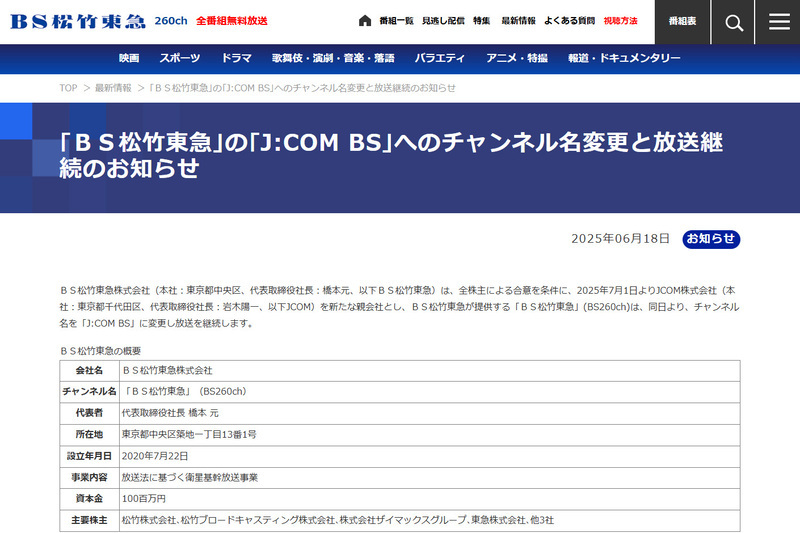Select the ドラマ category tab
The width and height of the screenshot is (800, 533).
(x=236, y=58)
